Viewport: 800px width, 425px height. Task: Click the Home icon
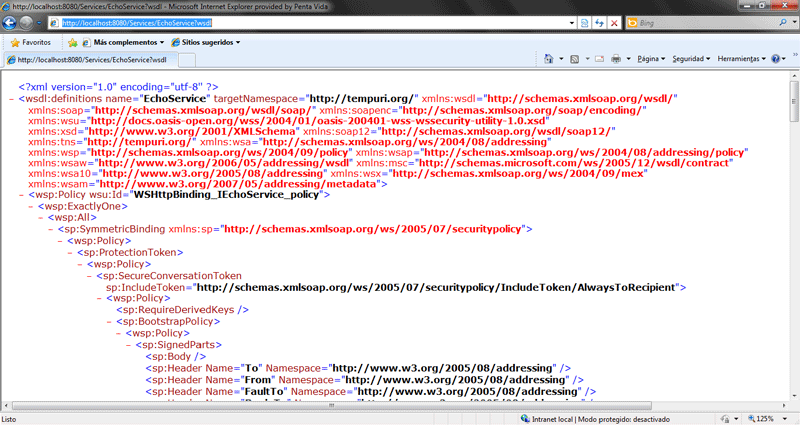point(548,59)
